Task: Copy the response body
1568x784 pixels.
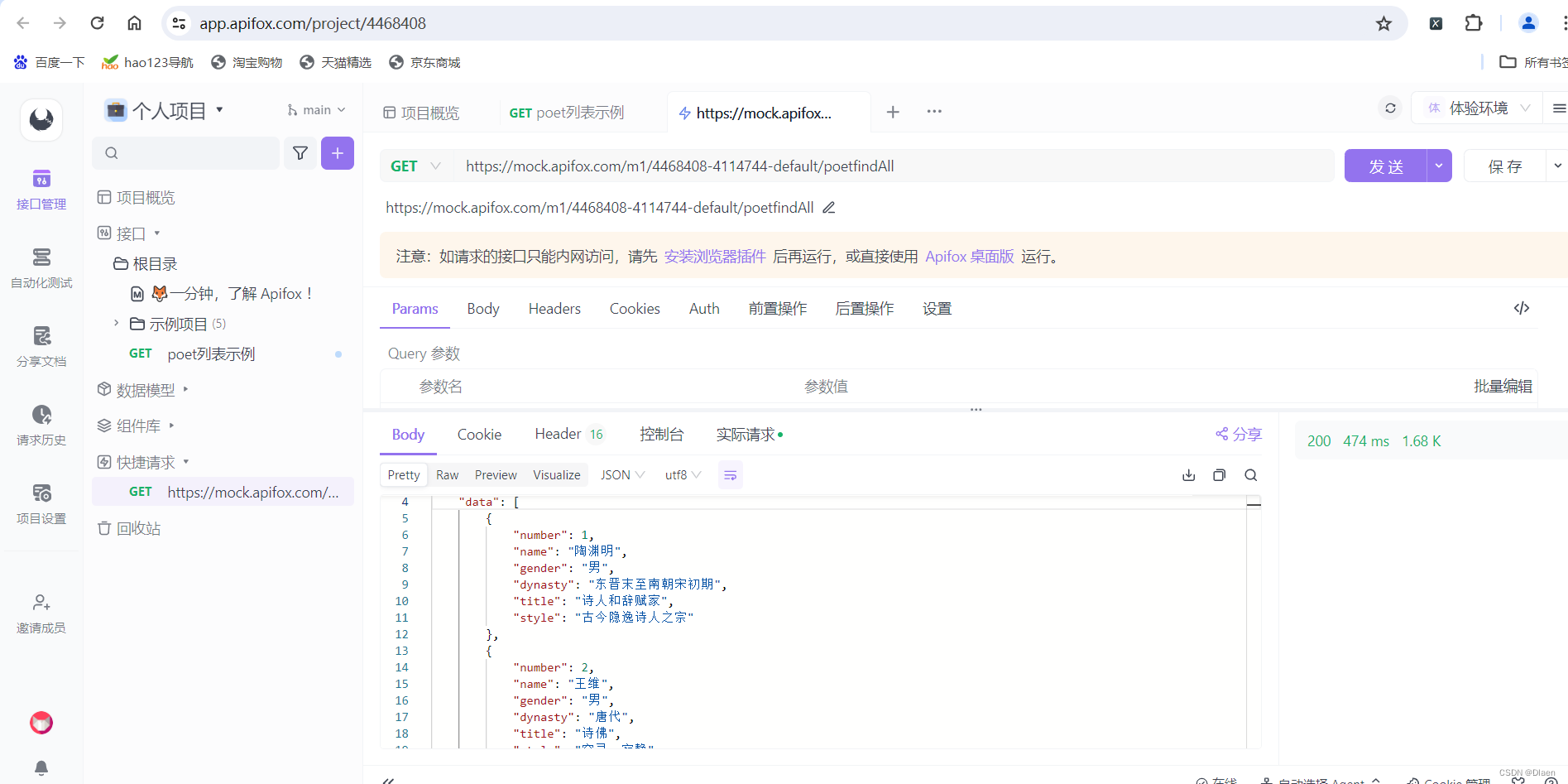Action: pos(1220,475)
